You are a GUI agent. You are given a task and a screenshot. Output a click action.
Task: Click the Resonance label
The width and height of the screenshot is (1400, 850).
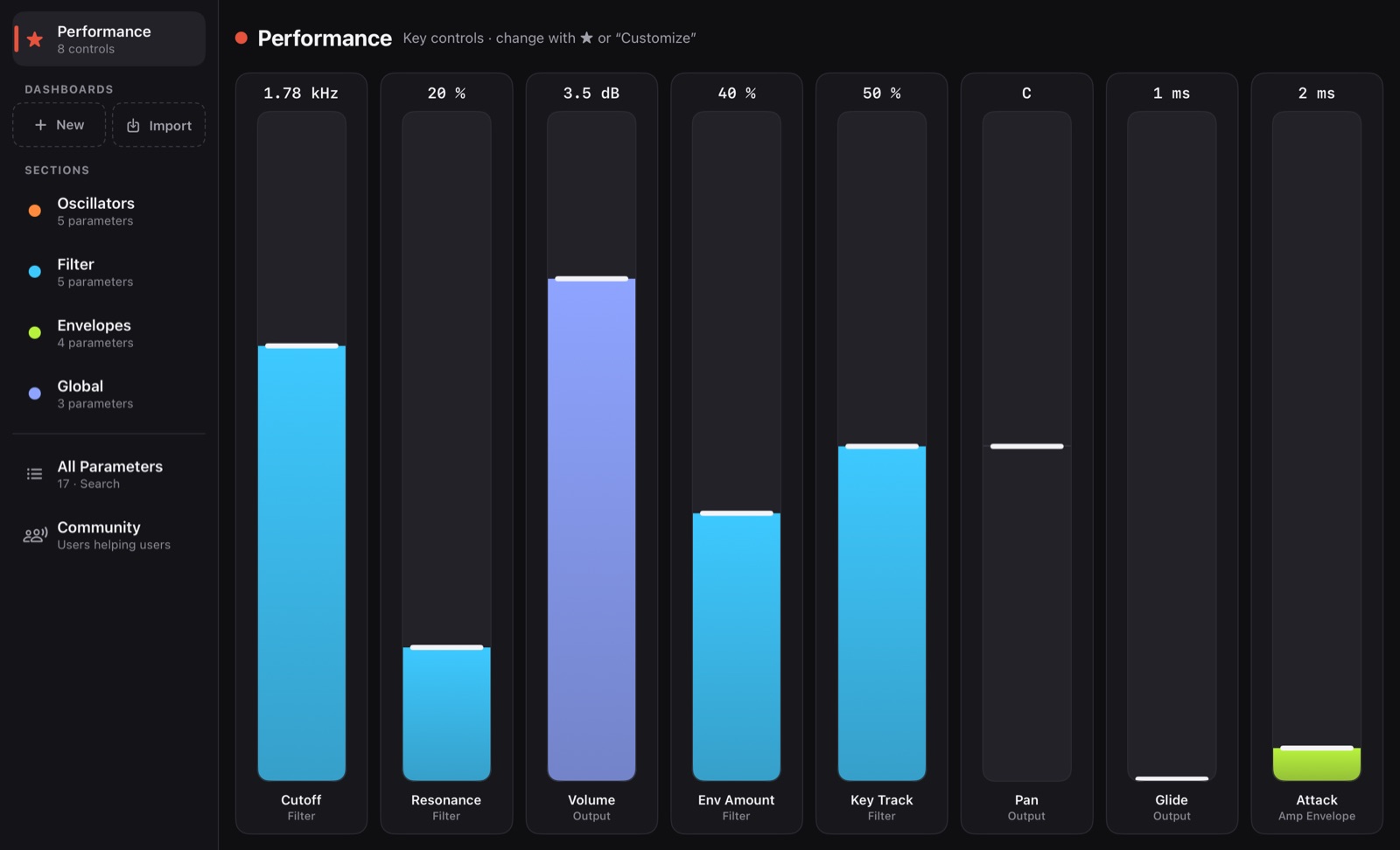point(446,800)
